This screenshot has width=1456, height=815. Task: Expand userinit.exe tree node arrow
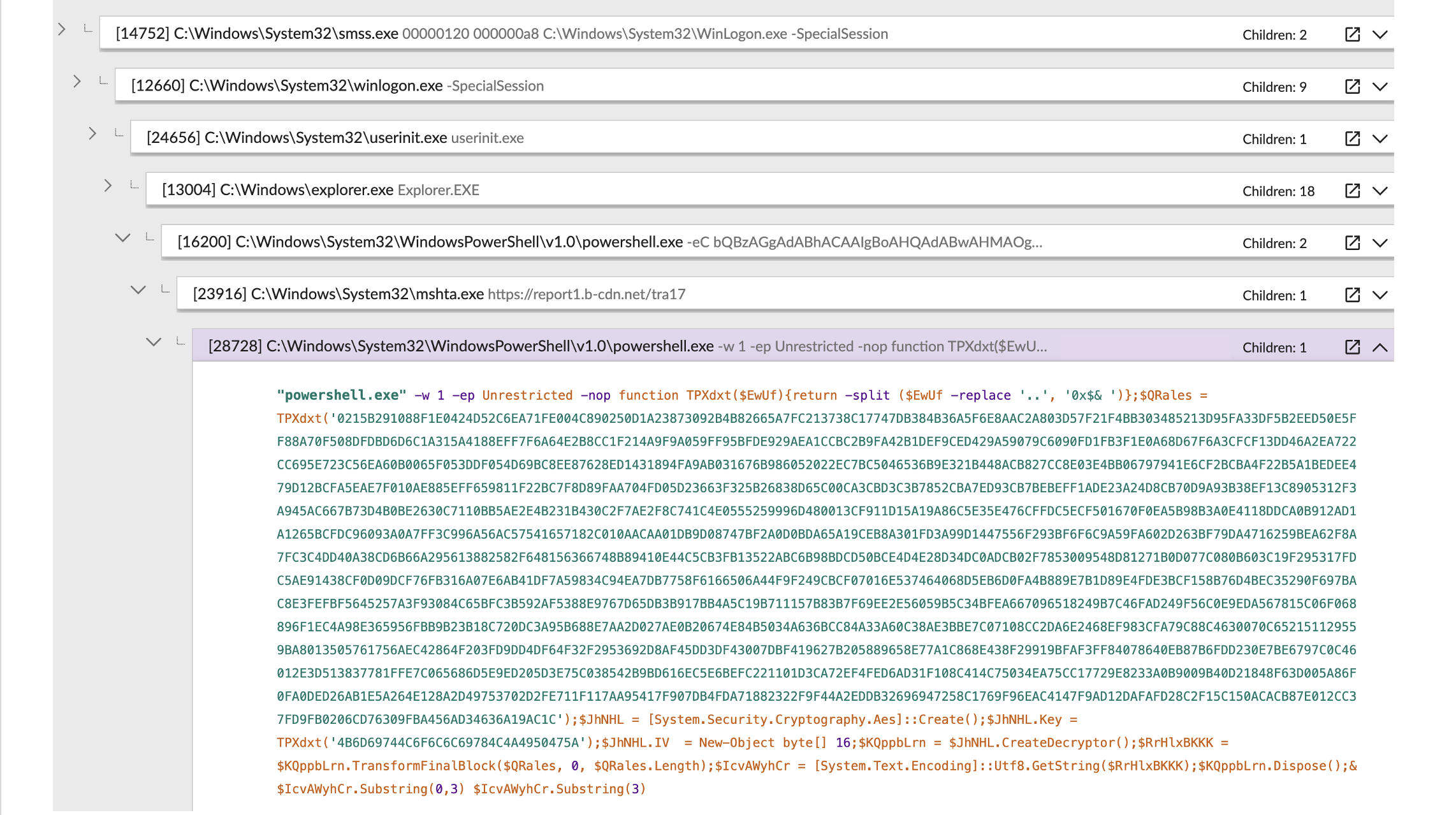pos(92,133)
